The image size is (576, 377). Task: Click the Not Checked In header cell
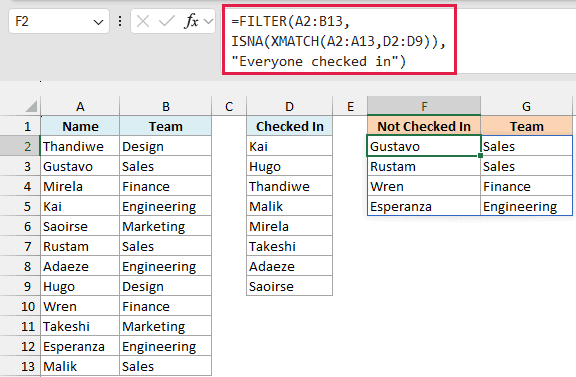(424, 126)
